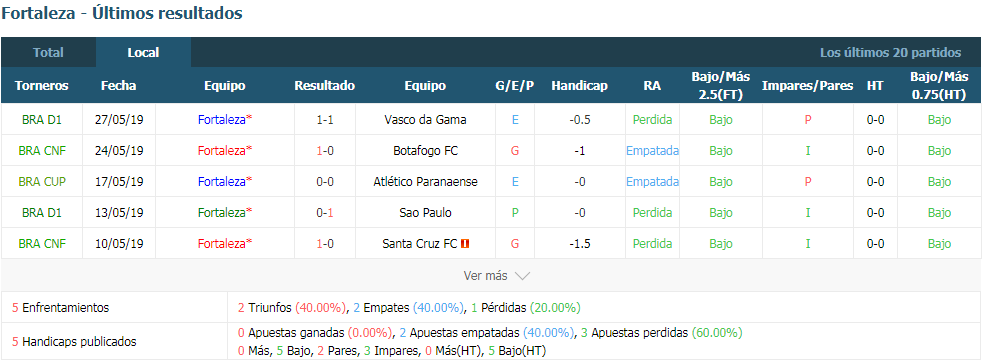985x363 pixels.
Task: Select the Local tab
Action: point(143,53)
